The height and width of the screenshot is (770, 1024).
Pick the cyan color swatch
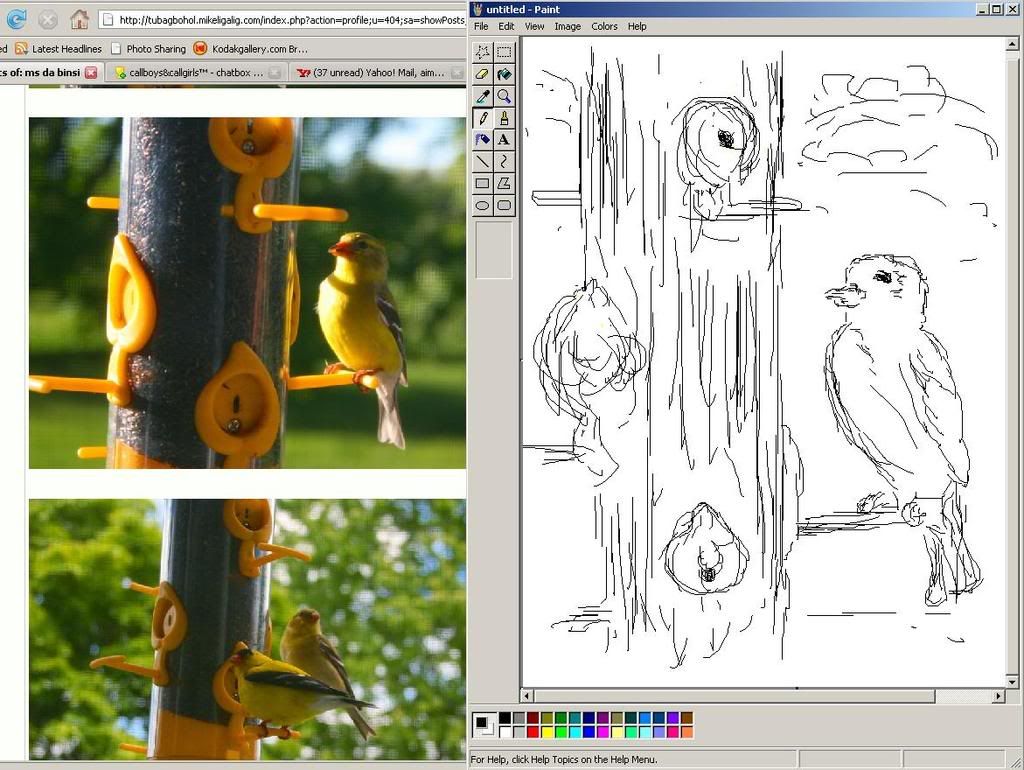coord(575,731)
